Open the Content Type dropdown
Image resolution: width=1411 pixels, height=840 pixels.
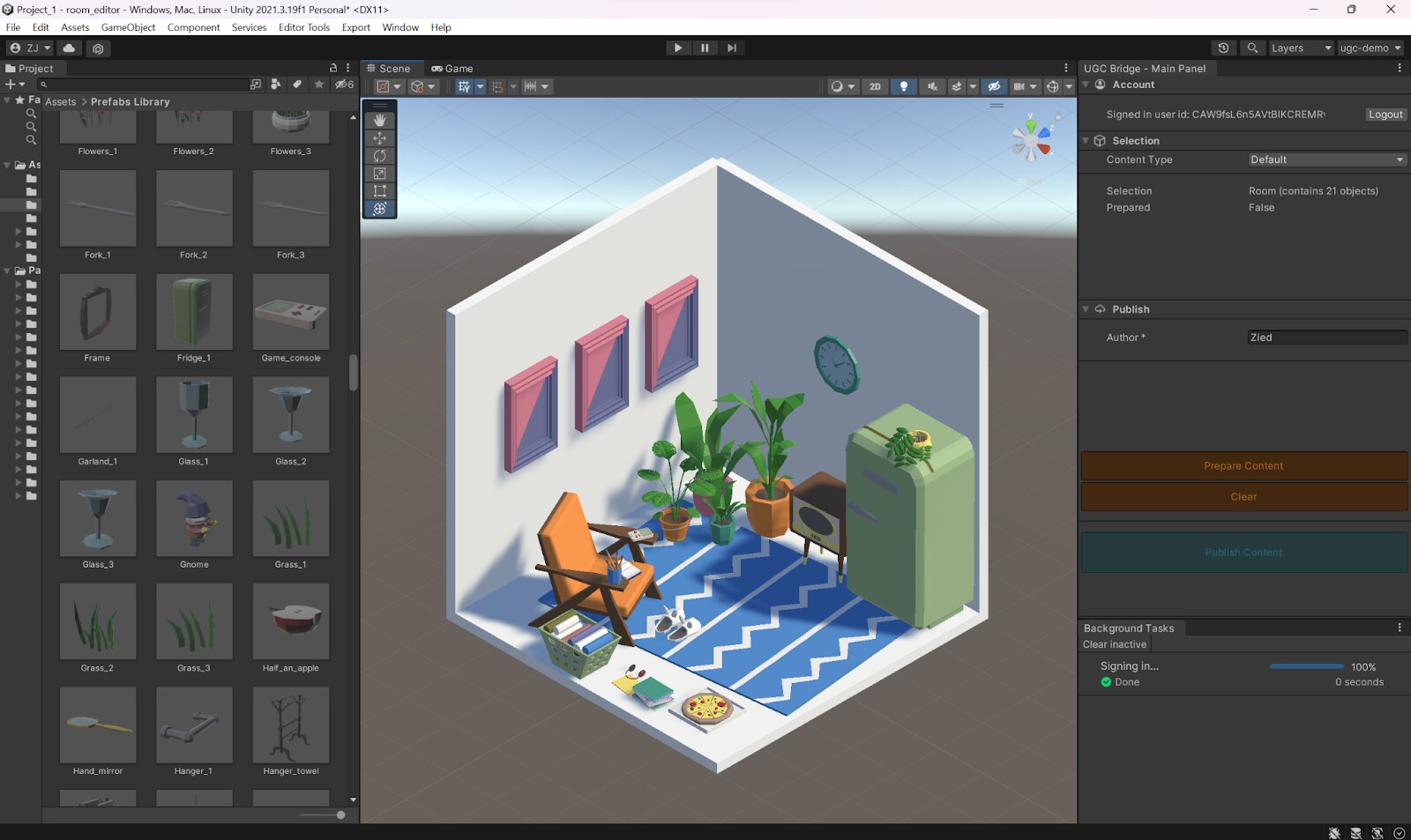click(x=1326, y=160)
